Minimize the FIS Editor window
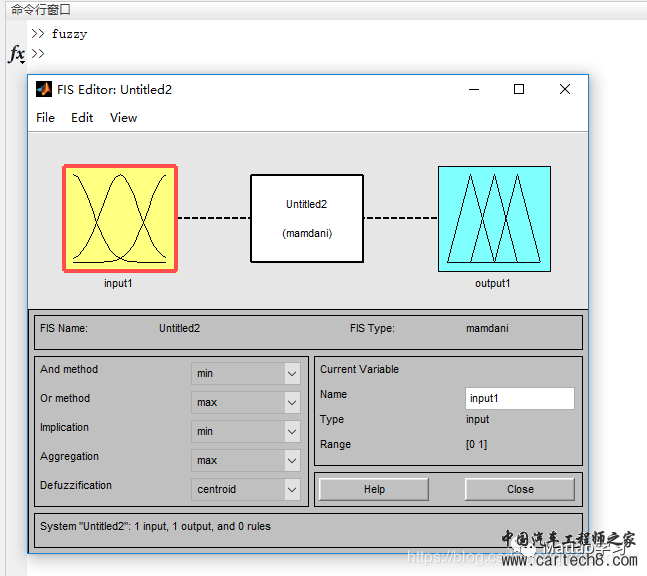 [474, 89]
